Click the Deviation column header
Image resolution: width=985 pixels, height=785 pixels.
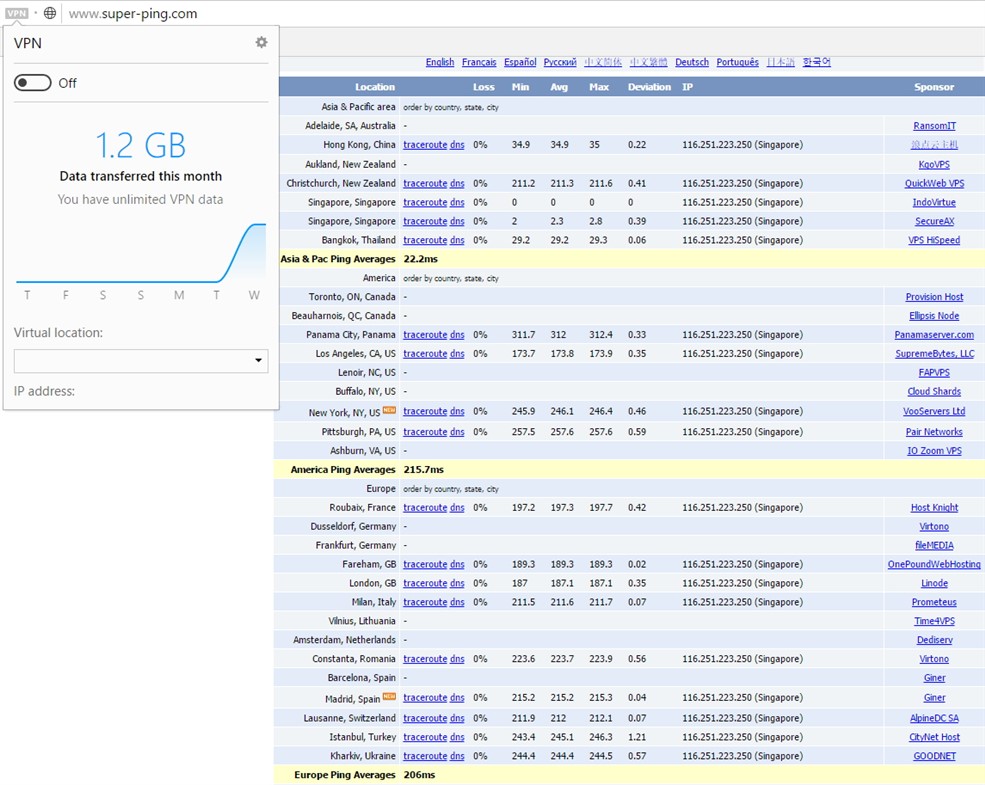click(x=649, y=87)
